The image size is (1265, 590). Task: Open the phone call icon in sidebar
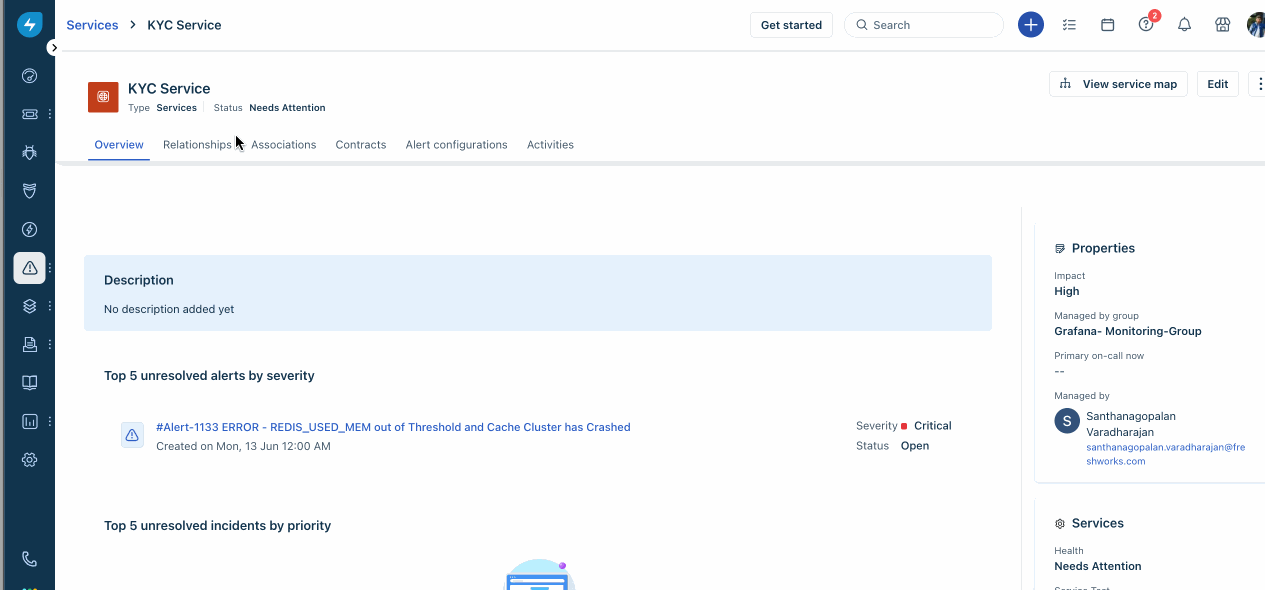coord(29,558)
